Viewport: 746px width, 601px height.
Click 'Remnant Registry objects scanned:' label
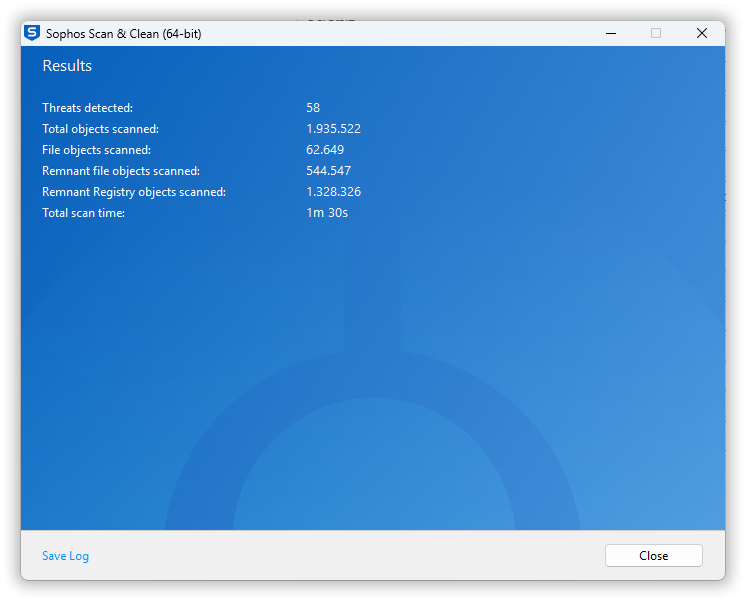(x=134, y=192)
